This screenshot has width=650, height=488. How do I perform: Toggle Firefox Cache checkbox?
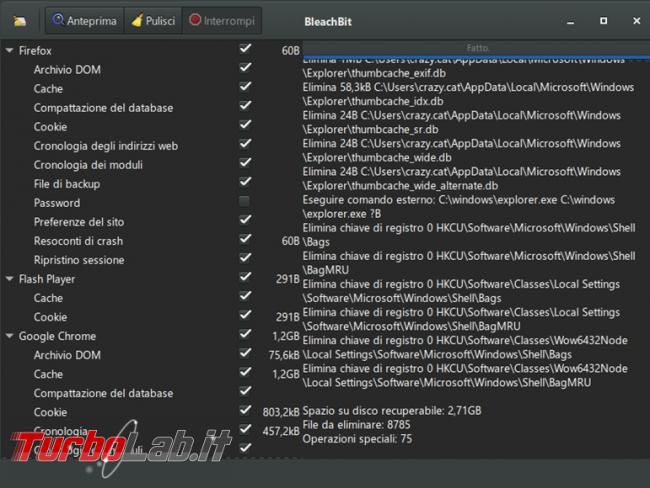coord(245,87)
